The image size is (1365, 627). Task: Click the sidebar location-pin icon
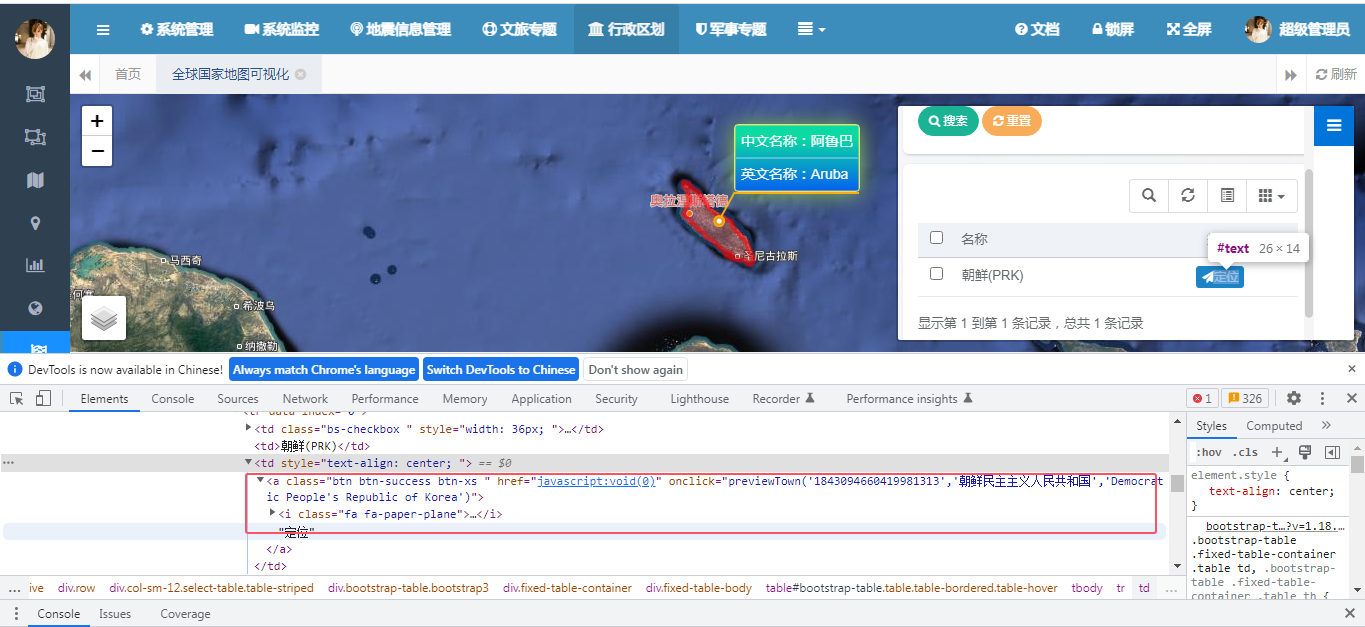tap(35, 223)
